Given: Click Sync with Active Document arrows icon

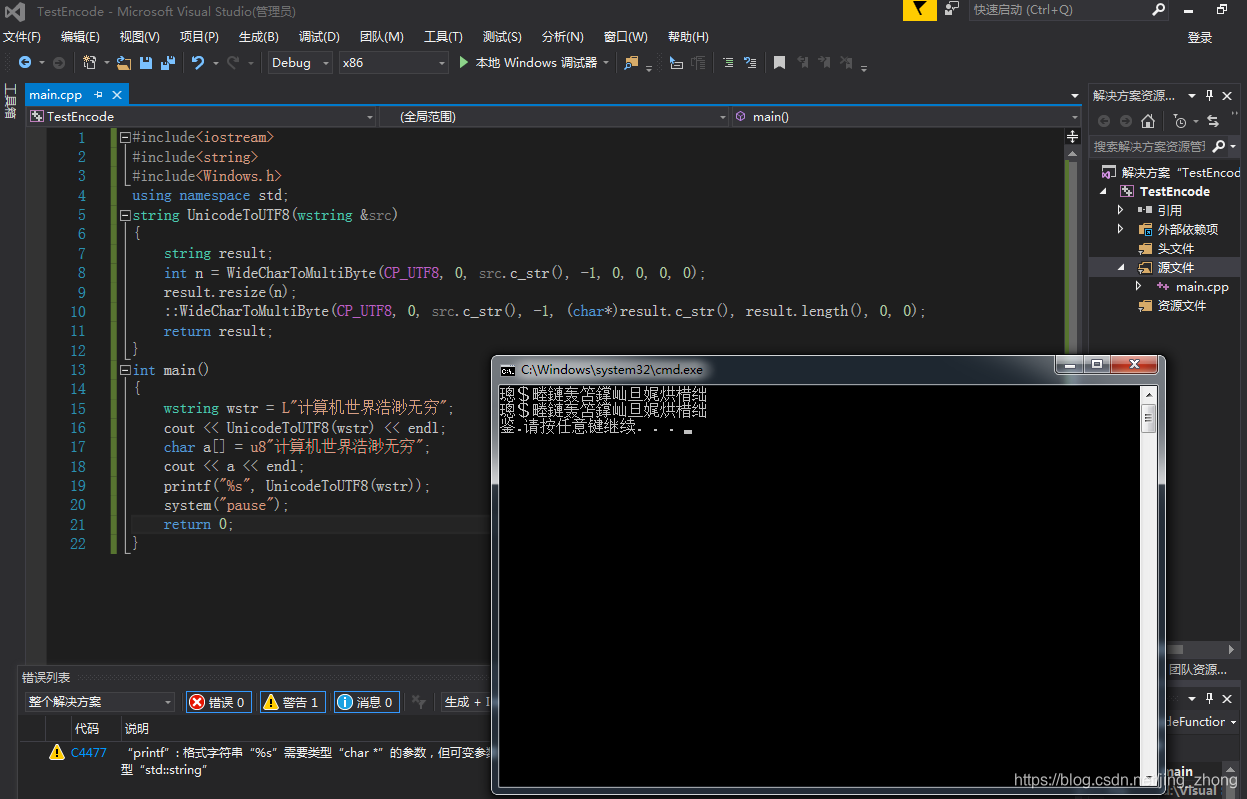Looking at the screenshot, I should point(1213,121).
